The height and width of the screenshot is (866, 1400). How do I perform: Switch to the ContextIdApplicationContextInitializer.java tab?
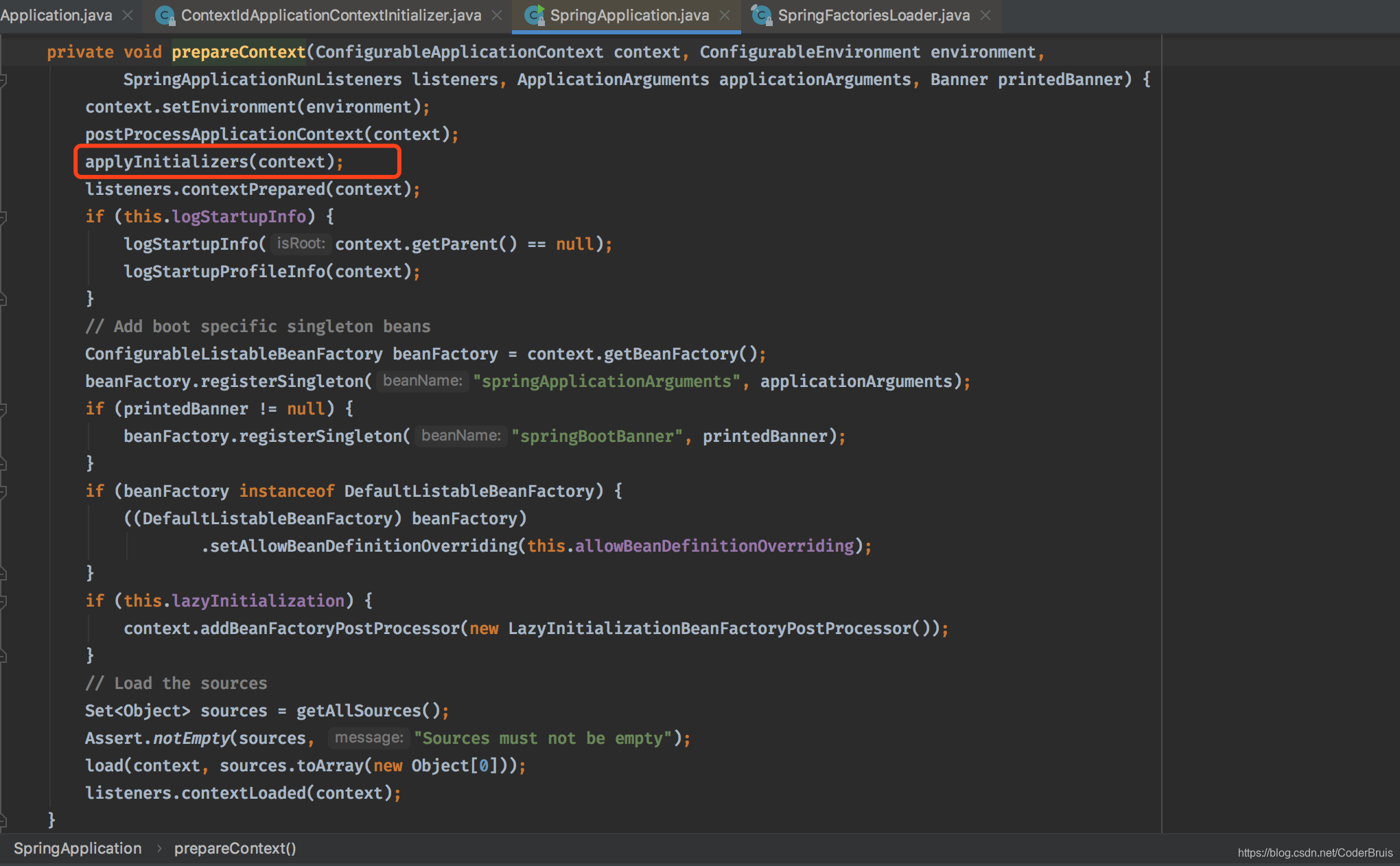[x=331, y=15]
